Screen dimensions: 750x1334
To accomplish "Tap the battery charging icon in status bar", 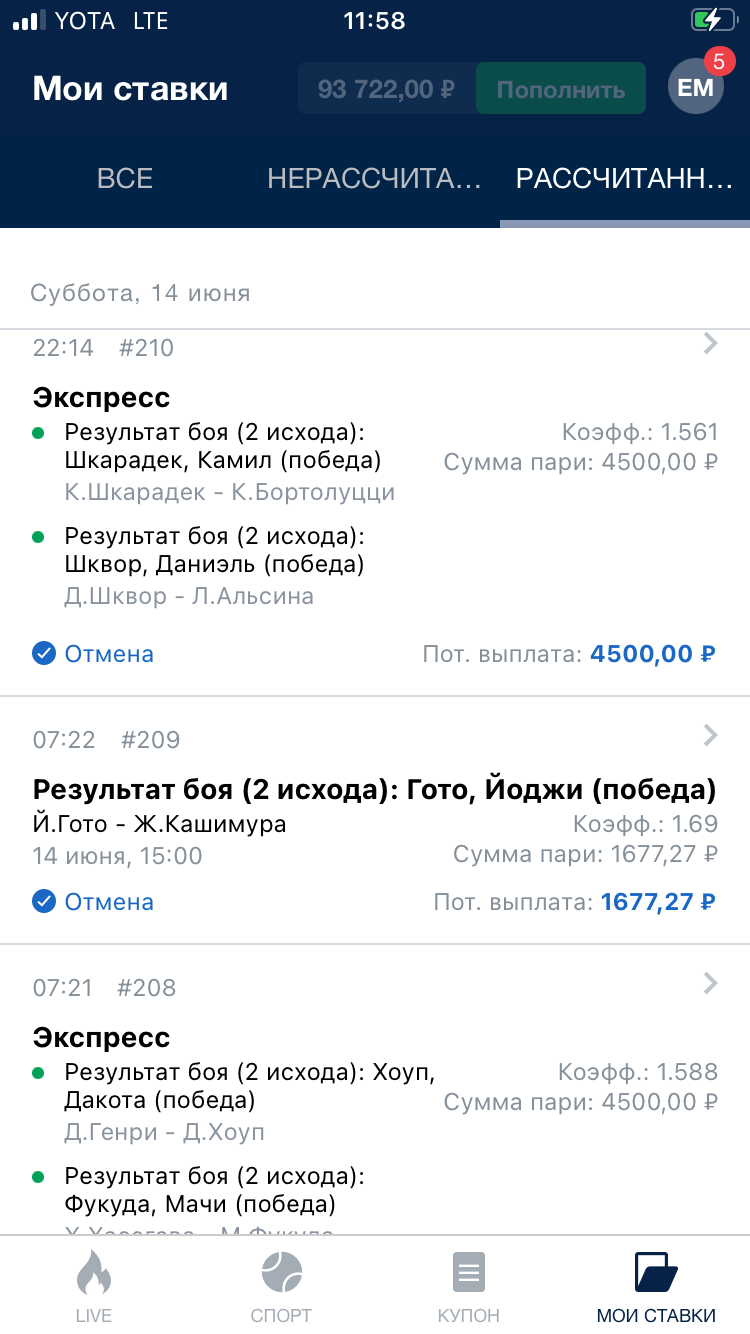I will [x=711, y=21].
